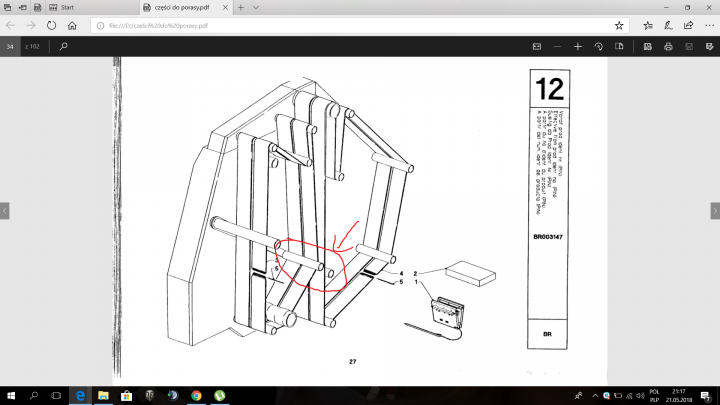The width and height of the screenshot is (720, 405).
Task: Click the add notes pen icon
Action: tap(667, 25)
